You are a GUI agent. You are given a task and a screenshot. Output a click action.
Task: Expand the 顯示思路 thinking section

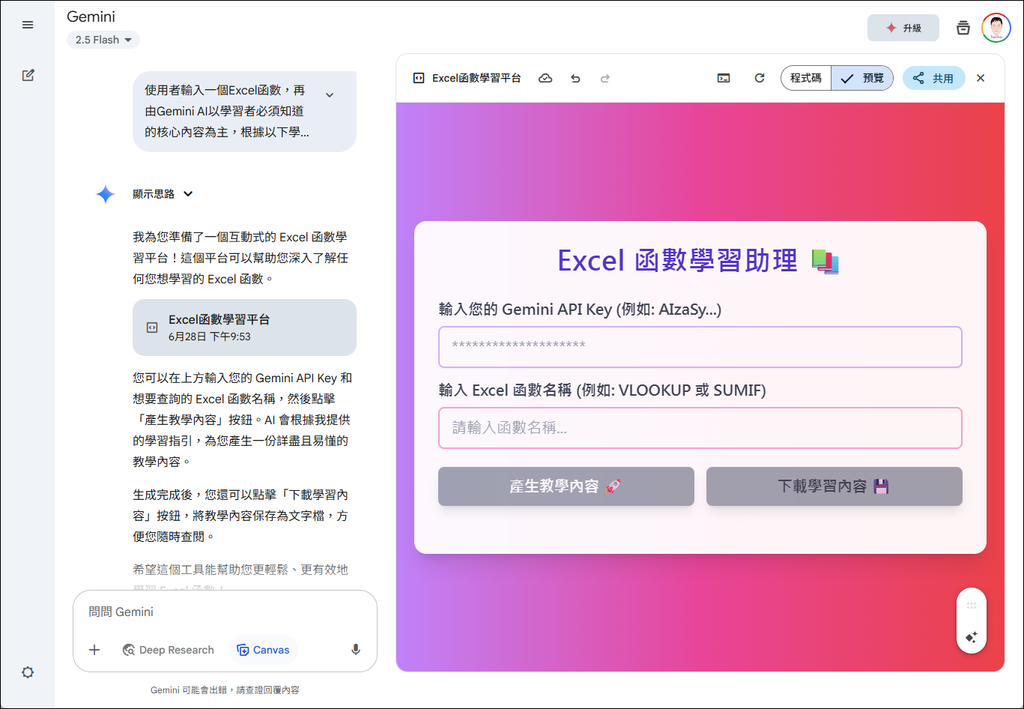pyautogui.click(x=163, y=194)
